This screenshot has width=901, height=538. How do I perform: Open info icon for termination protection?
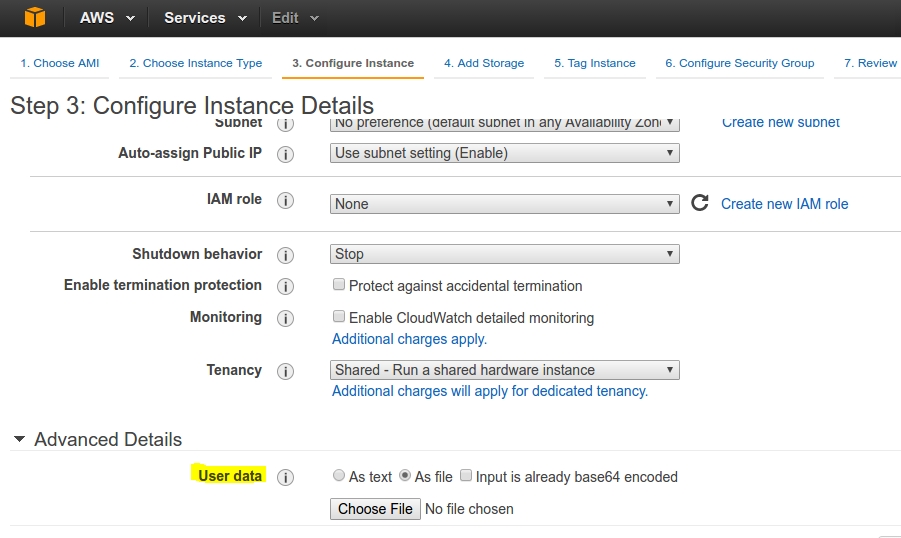(x=285, y=286)
